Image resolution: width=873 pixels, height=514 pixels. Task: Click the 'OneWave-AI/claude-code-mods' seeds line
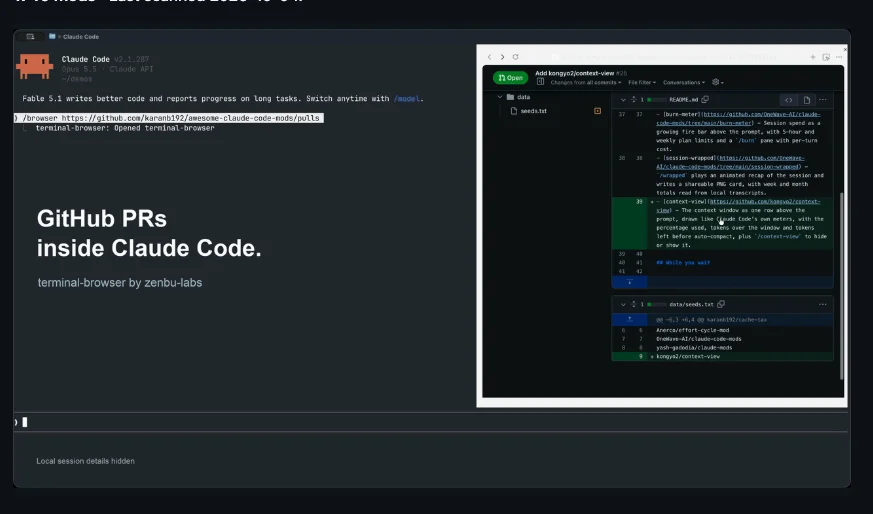click(x=699, y=339)
